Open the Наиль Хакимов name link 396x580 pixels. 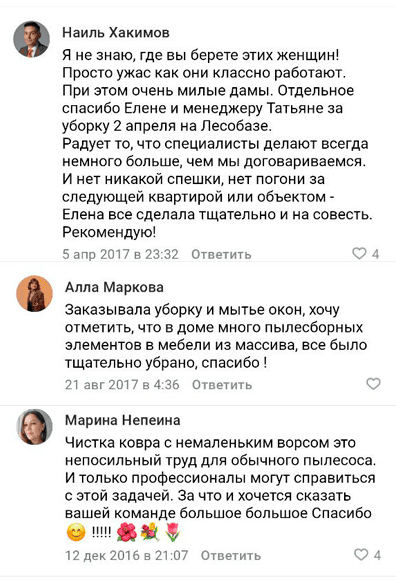click(x=116, y=33)
